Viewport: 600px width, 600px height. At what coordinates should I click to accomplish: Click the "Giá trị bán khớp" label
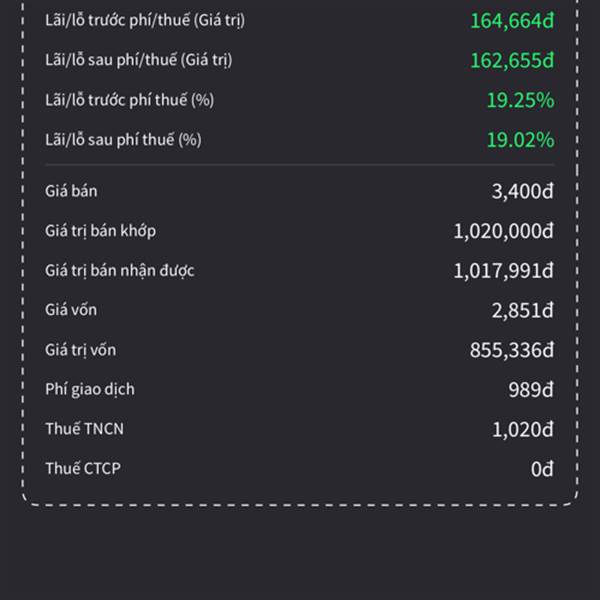pos(100,231)
